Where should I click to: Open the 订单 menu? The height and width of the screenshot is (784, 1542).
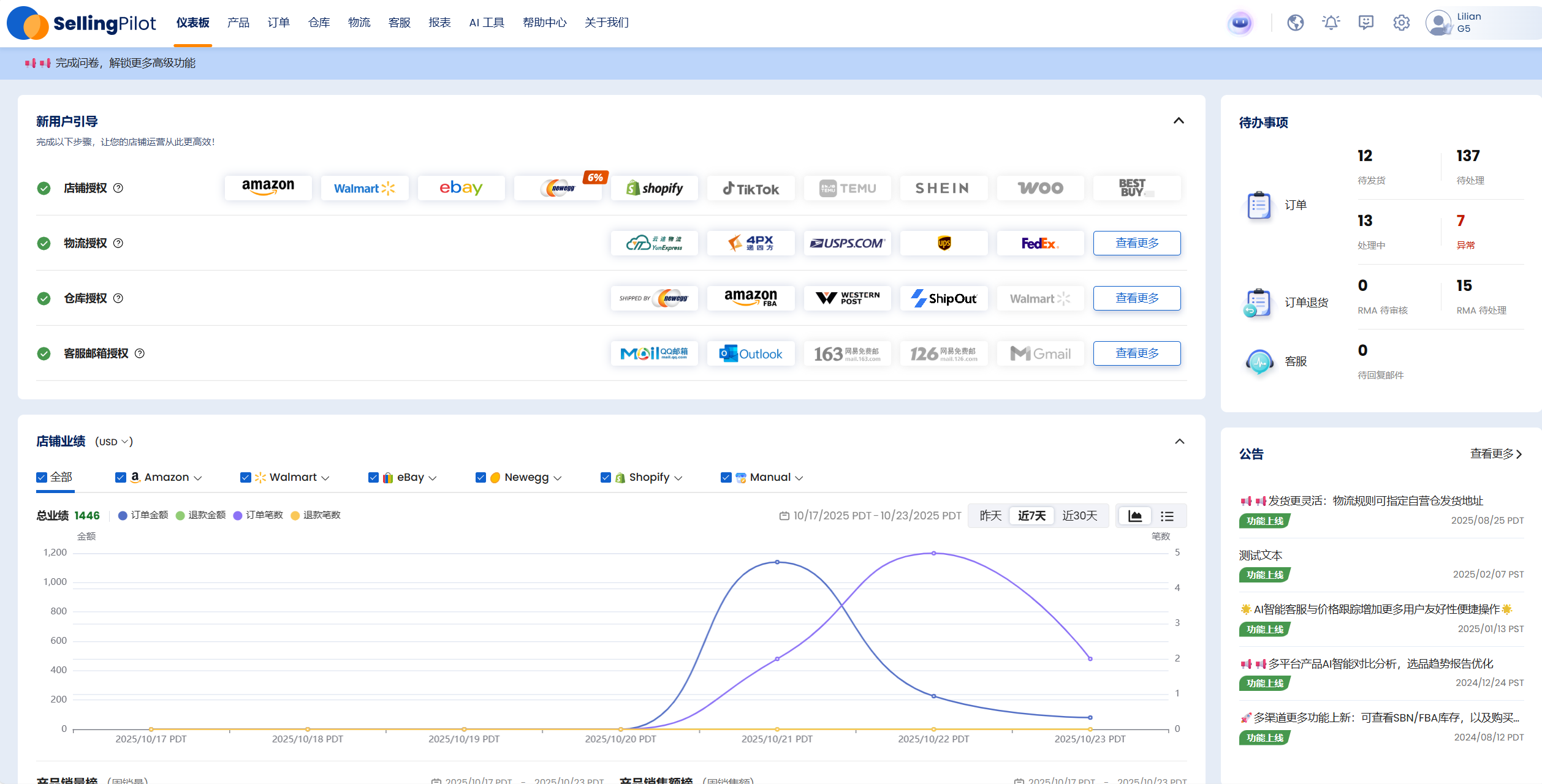pyautogui.click(x=278, y=23)
